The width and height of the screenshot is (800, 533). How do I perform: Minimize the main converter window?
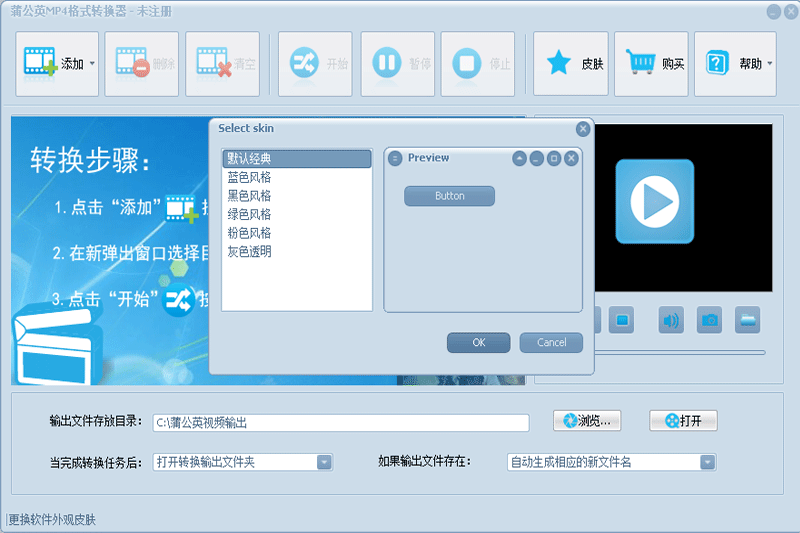pyautogui.click(x=773, y=12)
